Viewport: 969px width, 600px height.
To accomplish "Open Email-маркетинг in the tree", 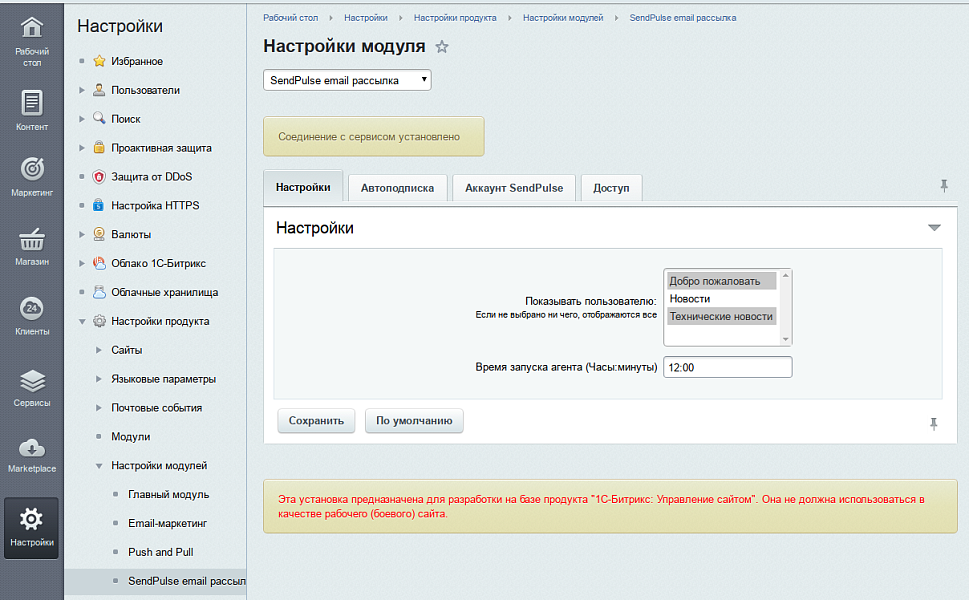I will tap(167, 523).
